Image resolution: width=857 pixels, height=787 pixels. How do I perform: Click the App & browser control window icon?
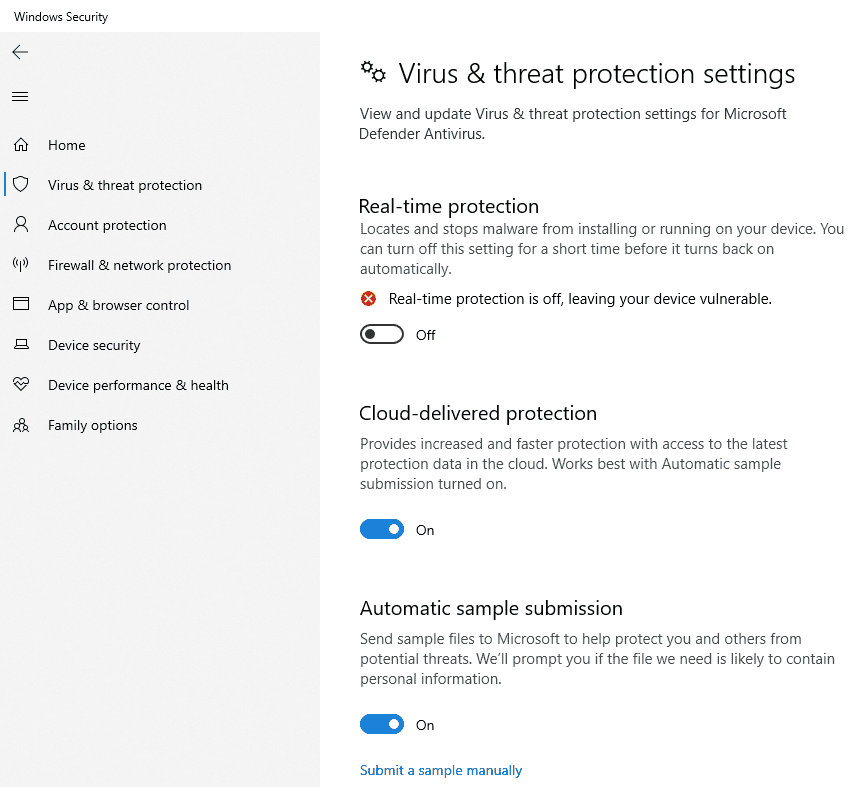pyautogui.click(x=21, y=304)
